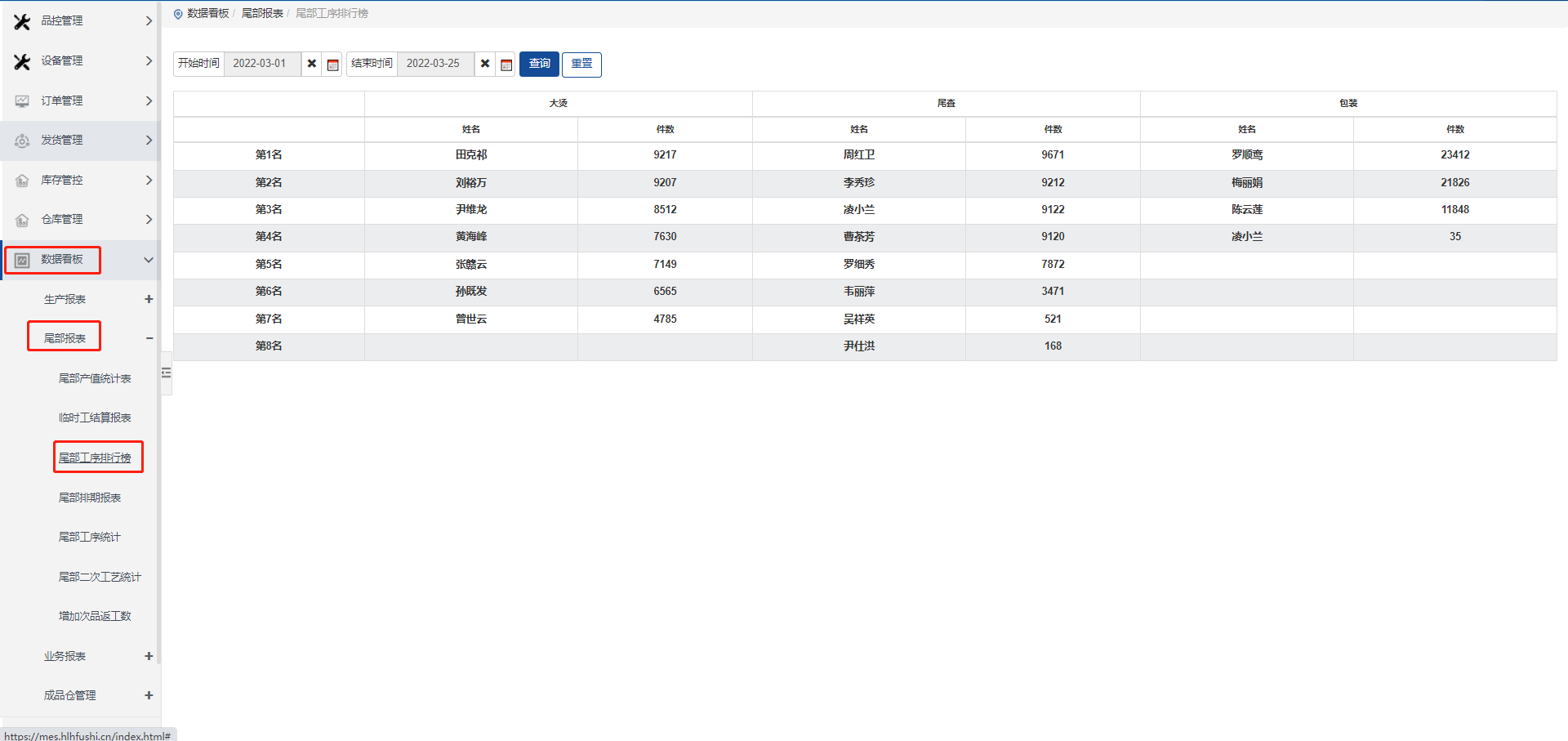Expand the 成品仓管理 section

click(149, 695)
